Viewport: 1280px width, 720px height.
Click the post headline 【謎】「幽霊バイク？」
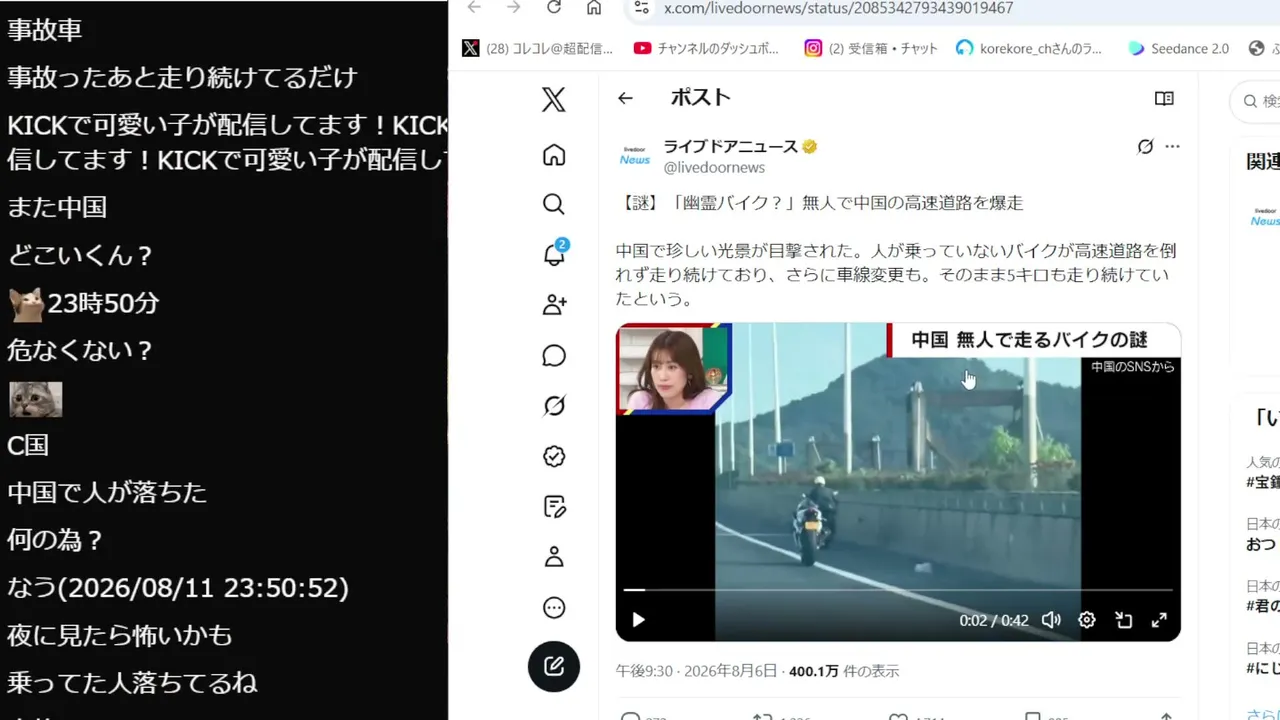tap(819, 203)
